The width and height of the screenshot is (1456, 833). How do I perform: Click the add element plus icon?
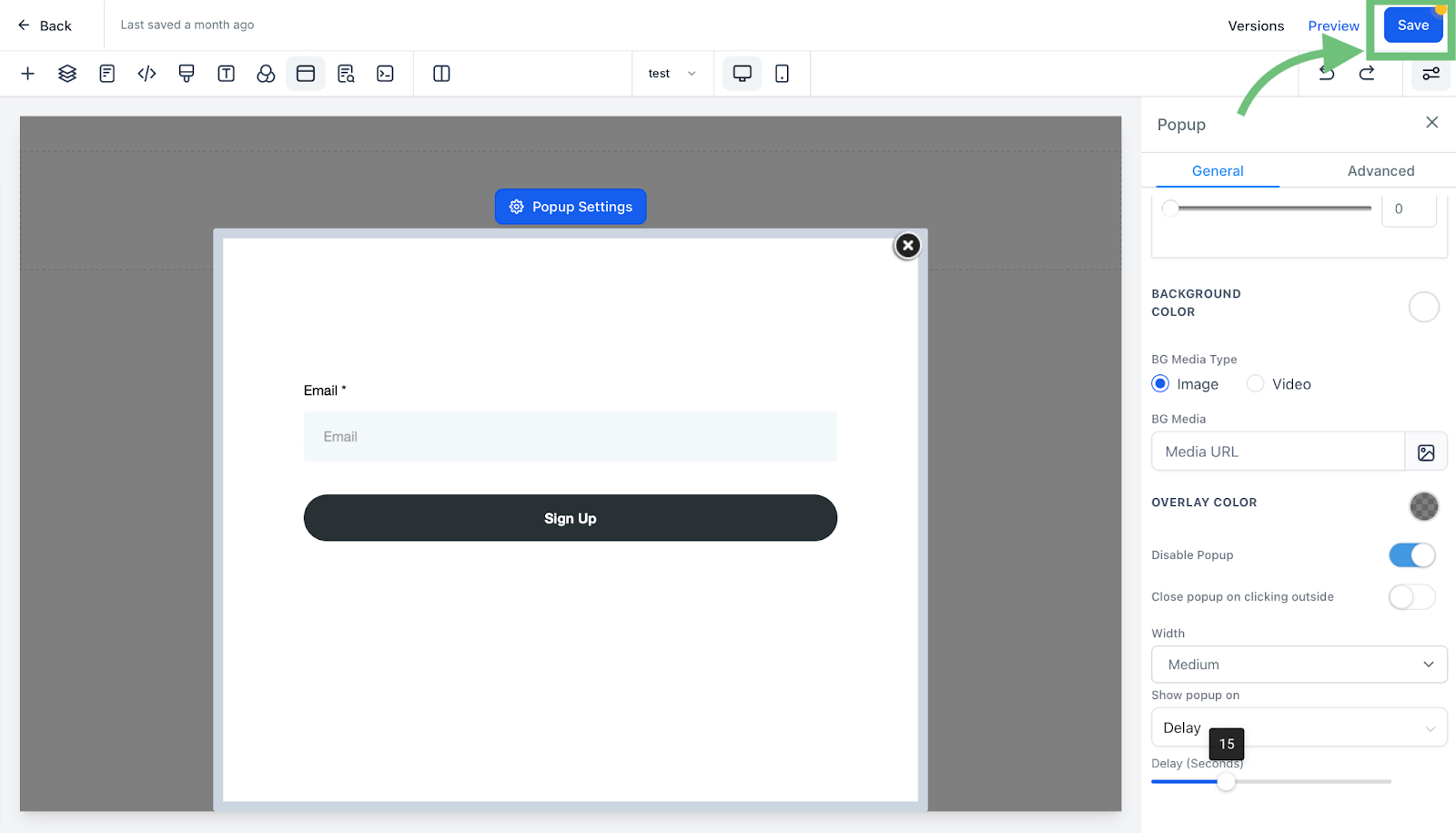pyautogui.click(x=27, y=74)
